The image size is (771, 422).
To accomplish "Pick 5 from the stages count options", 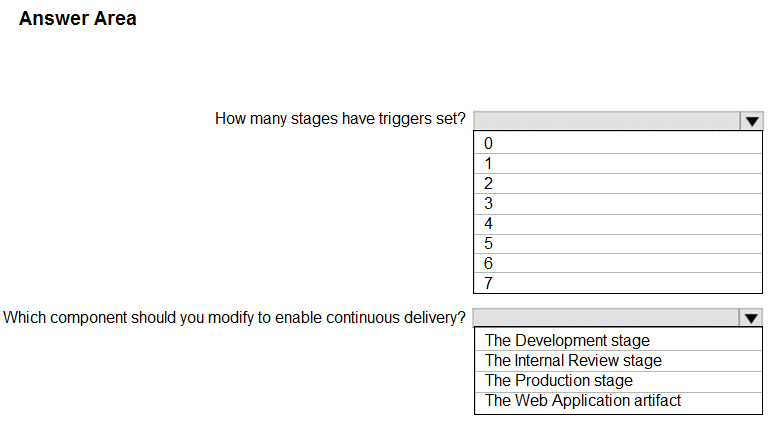I will [619, 243].
